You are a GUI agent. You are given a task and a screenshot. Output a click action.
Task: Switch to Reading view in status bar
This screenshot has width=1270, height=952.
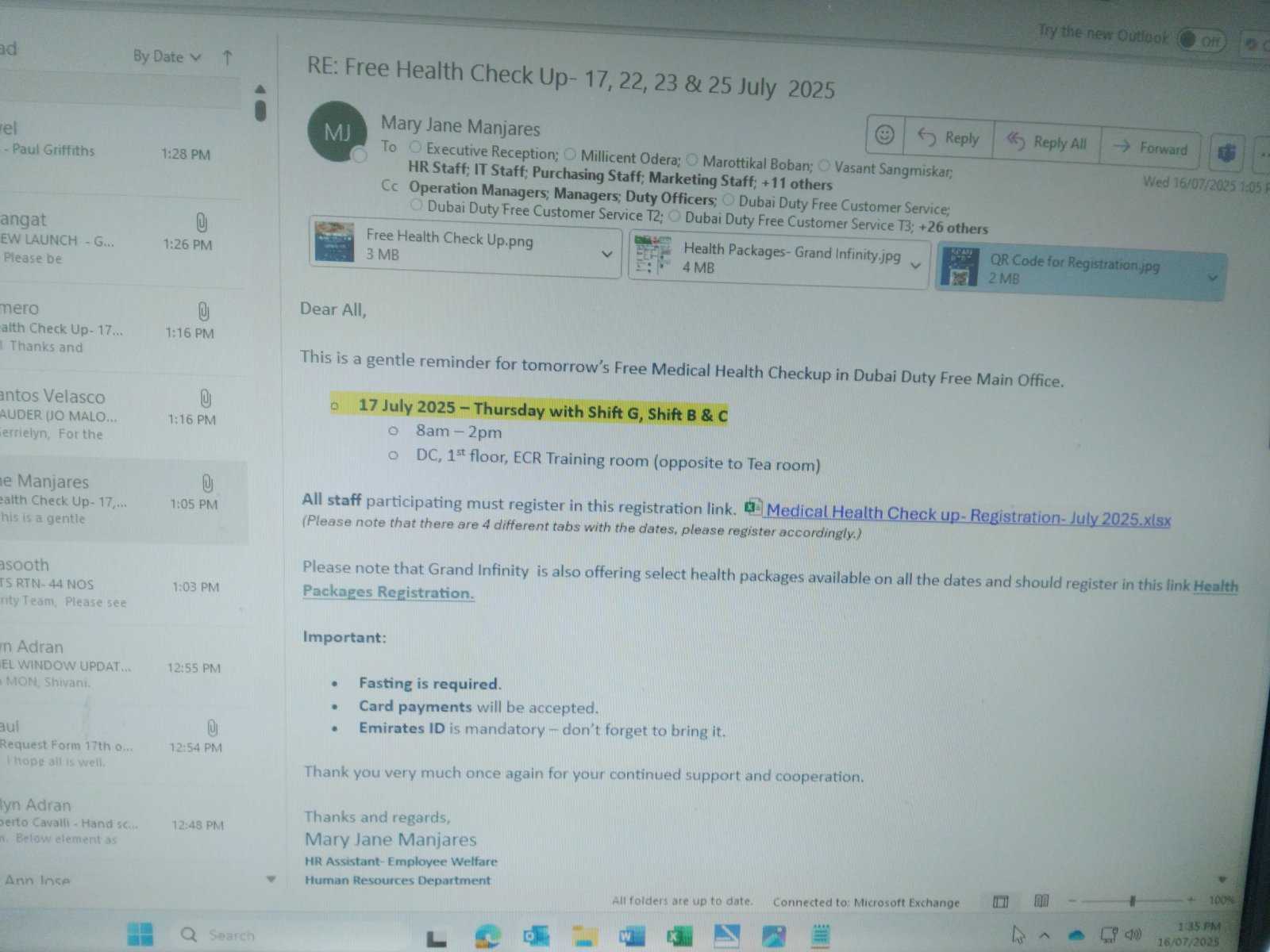[1042, 900]
